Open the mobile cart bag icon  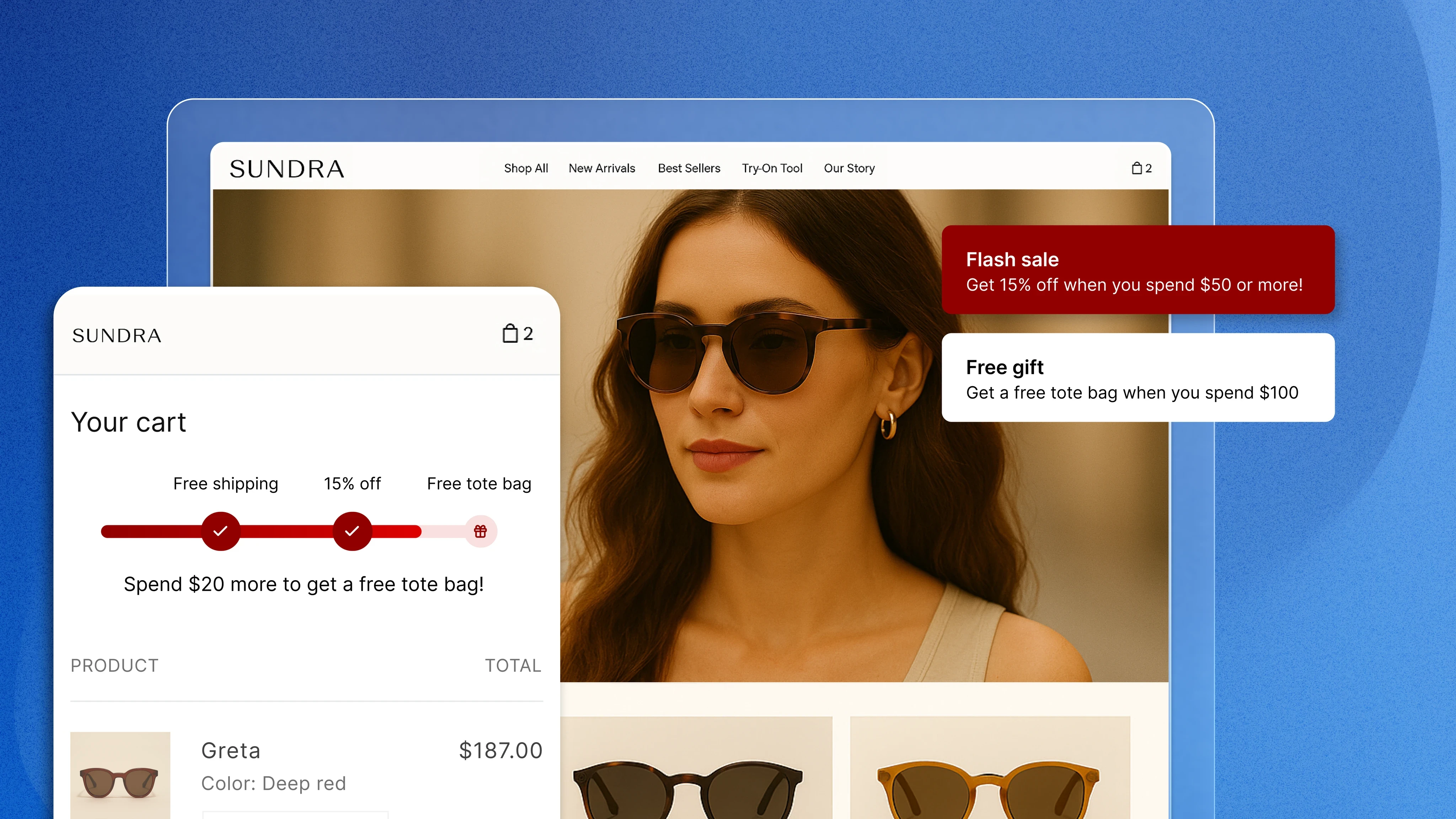point(510,333)
